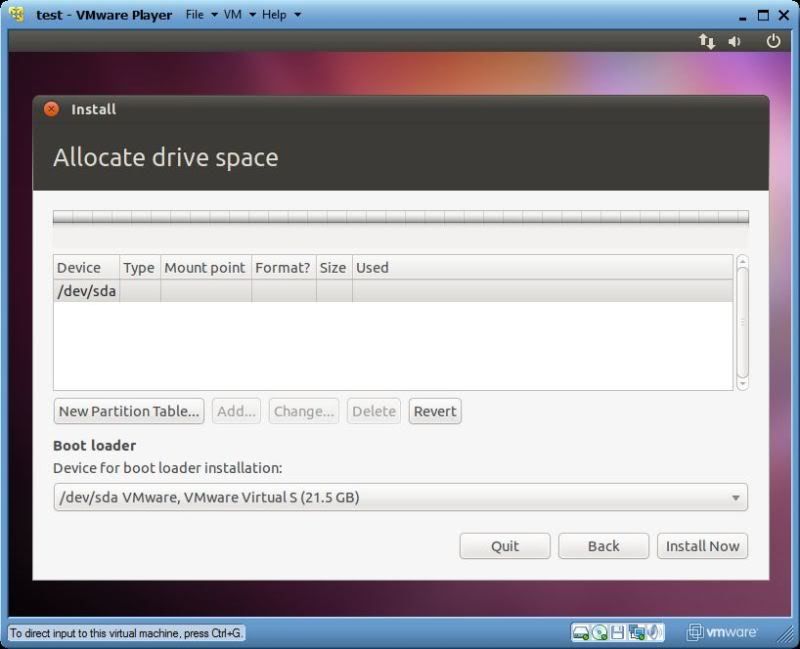This screenshot has width=800, height=649.
Task: Open the Ubuntu power session menu icon
Action: click(x=773, y=41)
